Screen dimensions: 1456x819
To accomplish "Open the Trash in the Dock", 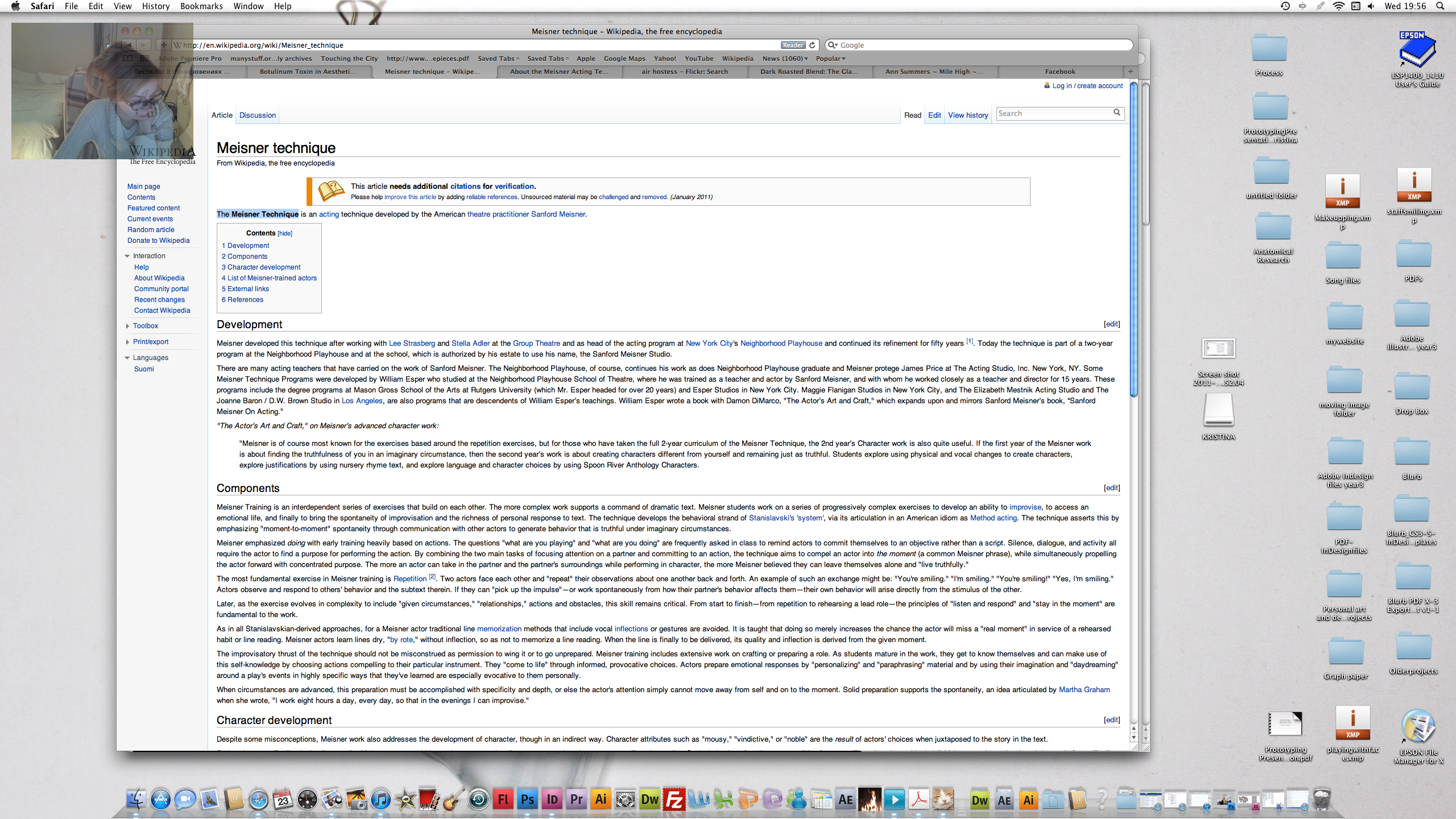I will click(1321, 799).
